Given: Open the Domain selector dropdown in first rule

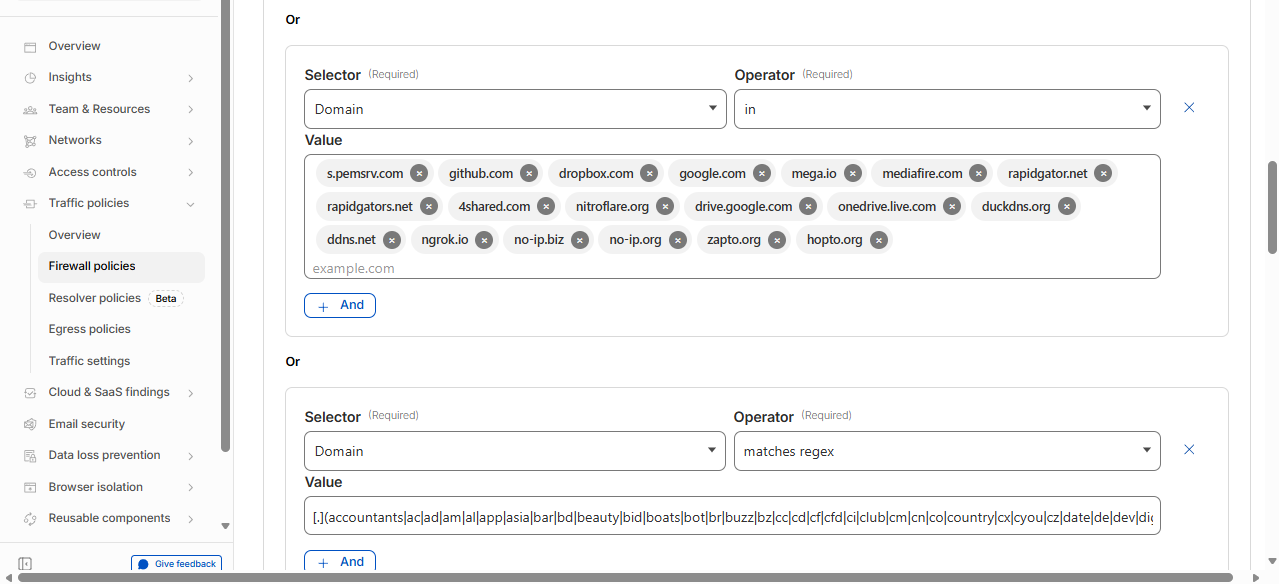Looking at the screenshot, I should coord(515,109).
